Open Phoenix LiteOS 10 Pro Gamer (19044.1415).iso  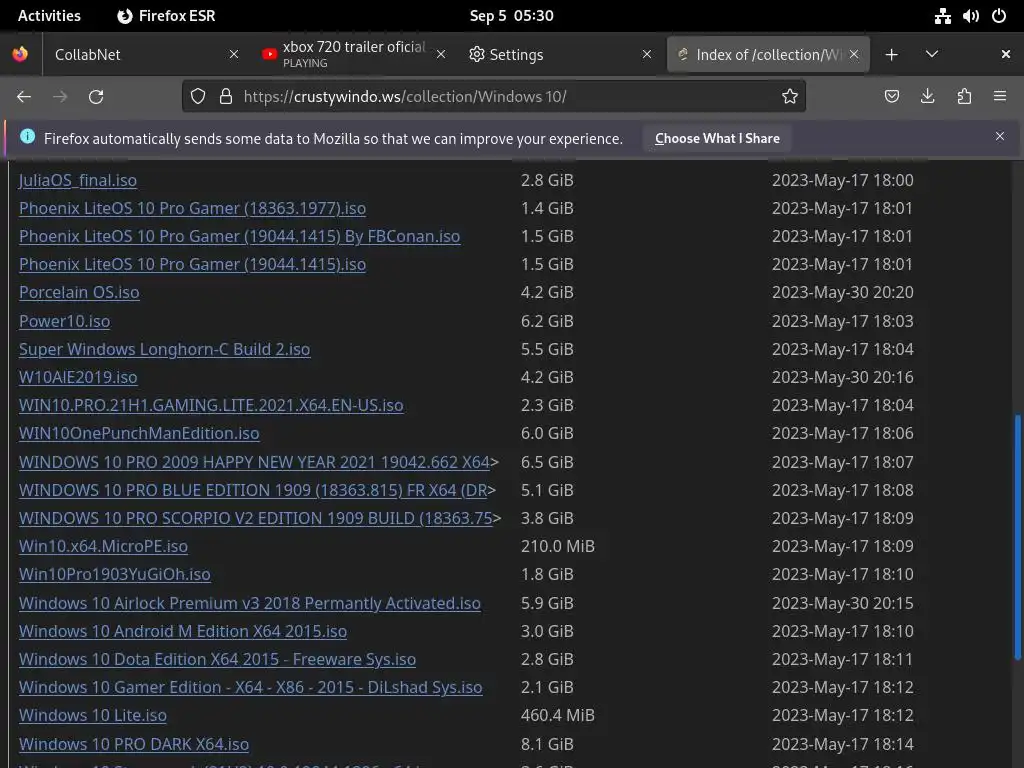(x=192, y=264)
